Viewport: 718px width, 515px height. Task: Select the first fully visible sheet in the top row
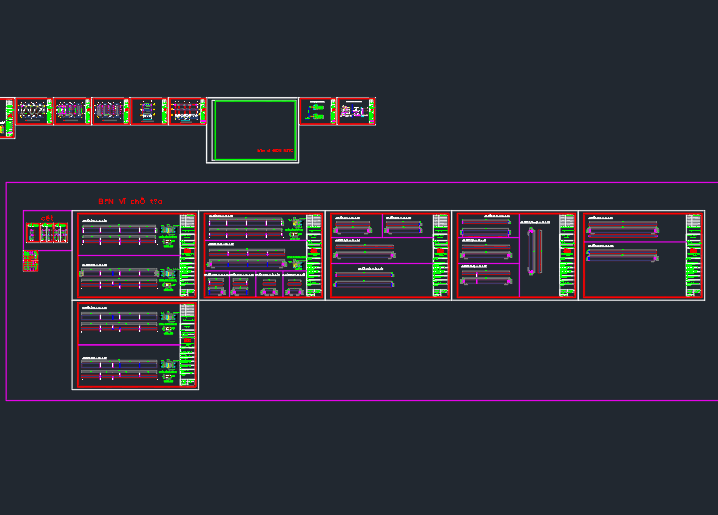point(34,111)
